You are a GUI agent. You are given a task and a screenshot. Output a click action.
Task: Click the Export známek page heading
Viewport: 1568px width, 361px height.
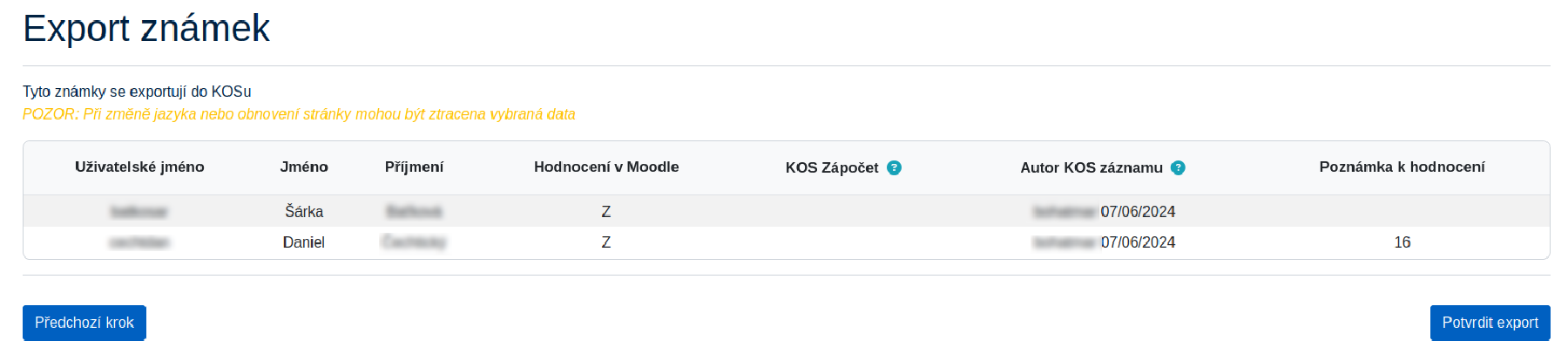click(x=146, y=29)
